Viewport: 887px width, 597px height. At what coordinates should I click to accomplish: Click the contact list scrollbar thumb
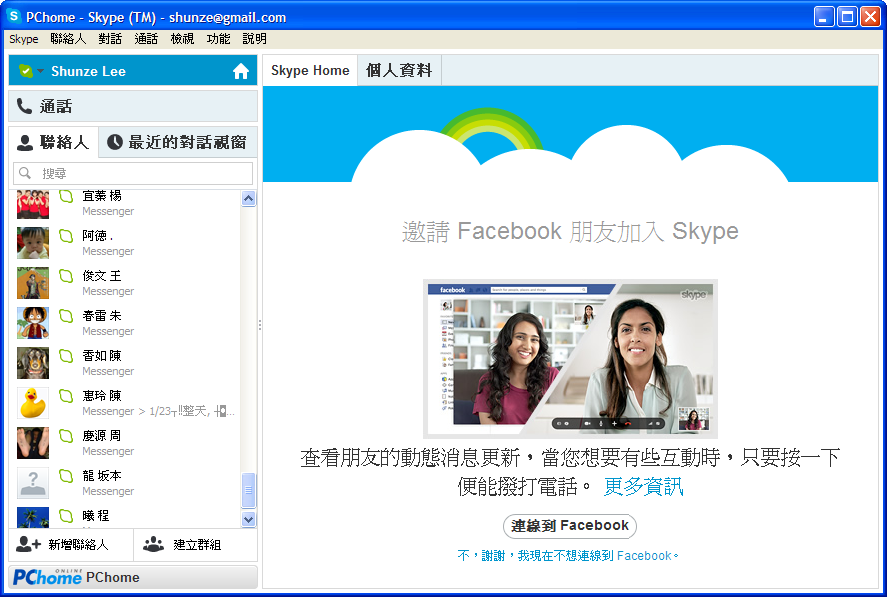(x=248, y=490)
